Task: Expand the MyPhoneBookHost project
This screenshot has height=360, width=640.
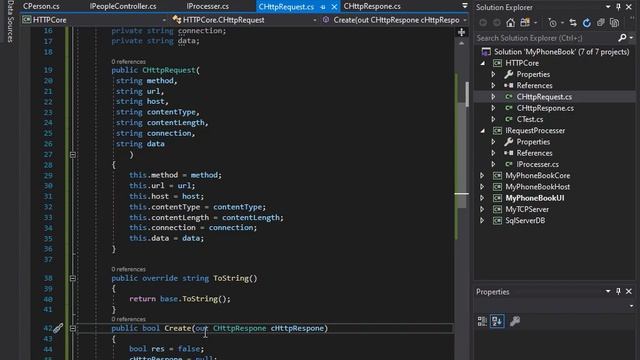Action: 482,187
